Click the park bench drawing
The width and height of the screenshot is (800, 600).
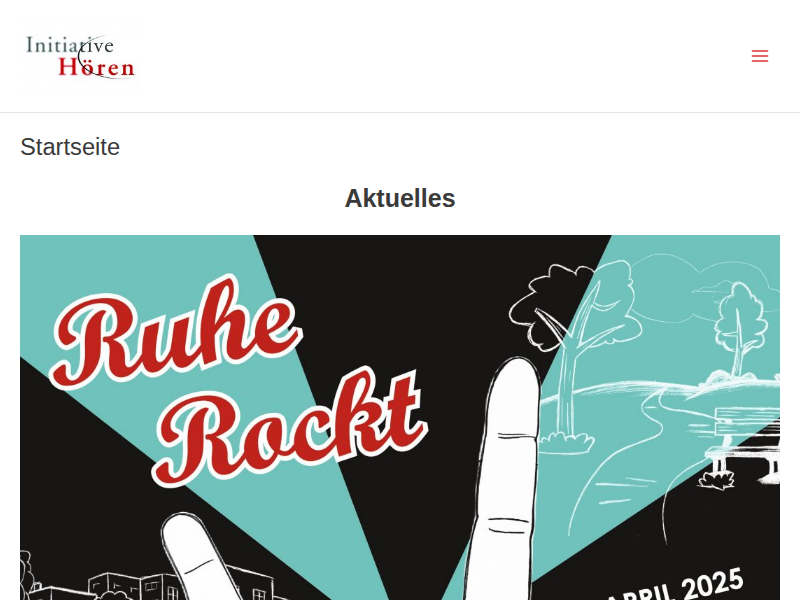click(745, 444)
